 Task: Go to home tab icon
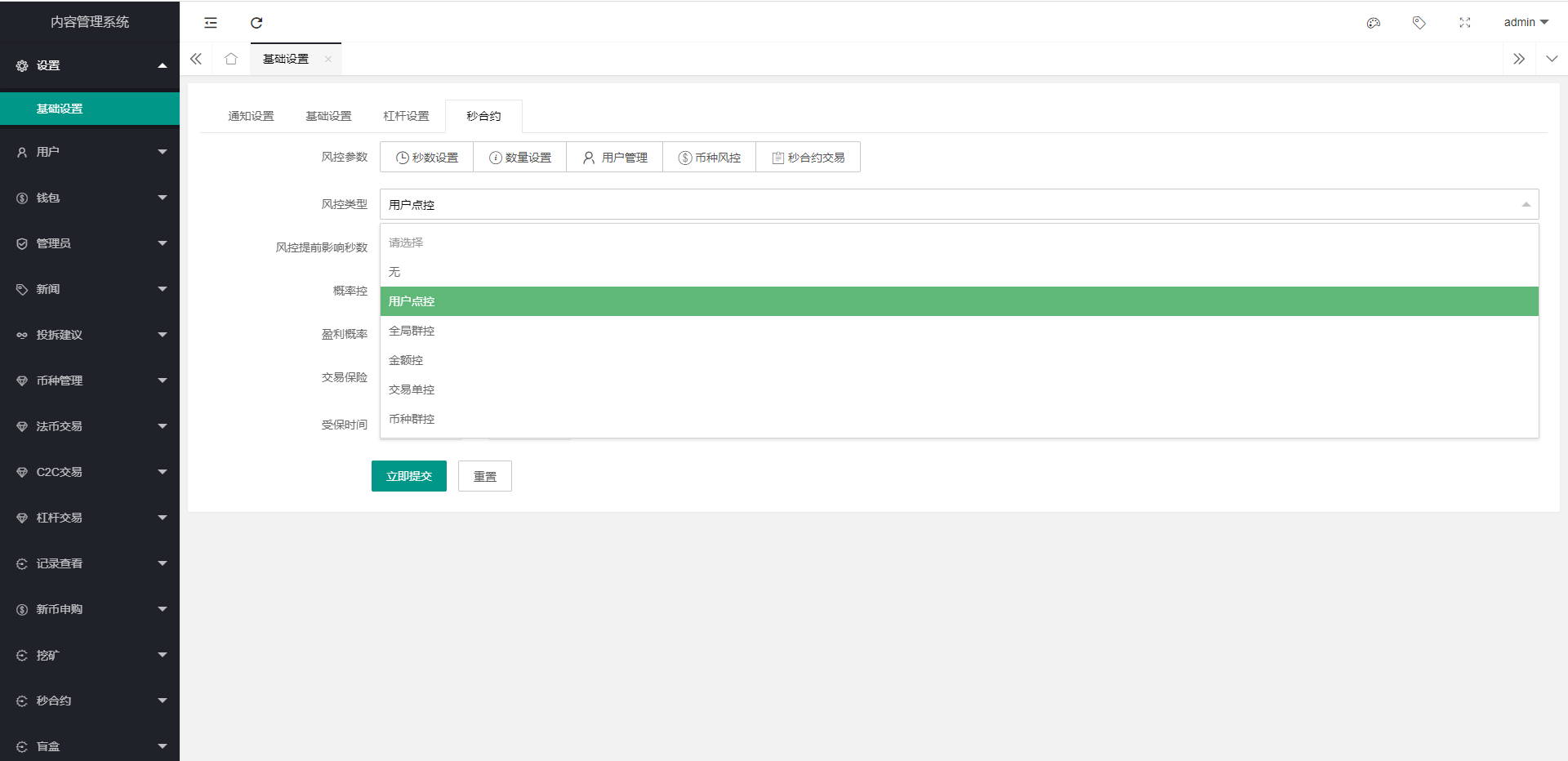coord(231,59)
